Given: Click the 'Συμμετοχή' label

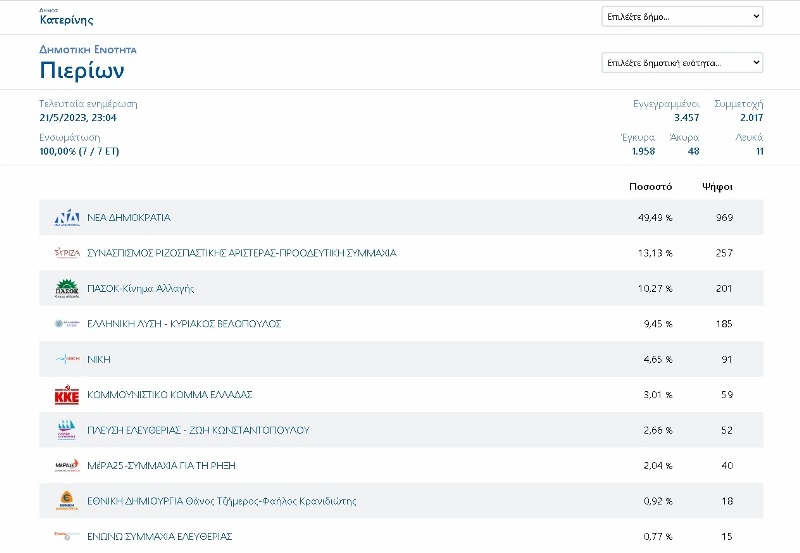Looking at the screenshot, I should [x=739, y=104].
